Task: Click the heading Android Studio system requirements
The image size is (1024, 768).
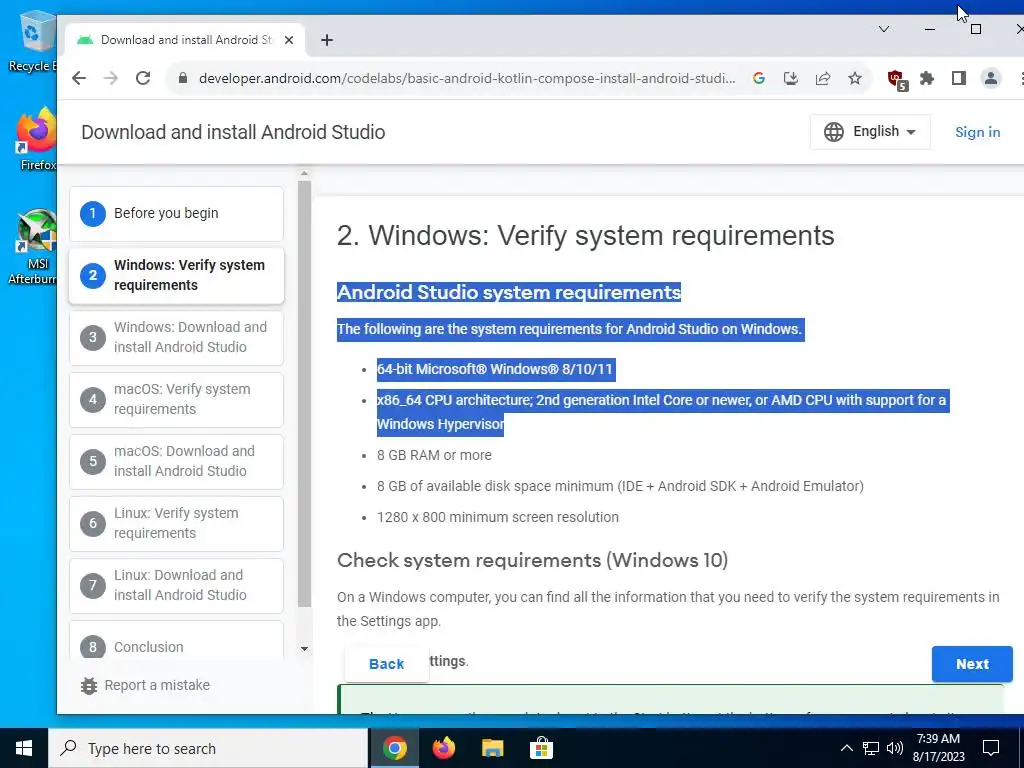Action: pyautogui.click(x=509, y=292)
